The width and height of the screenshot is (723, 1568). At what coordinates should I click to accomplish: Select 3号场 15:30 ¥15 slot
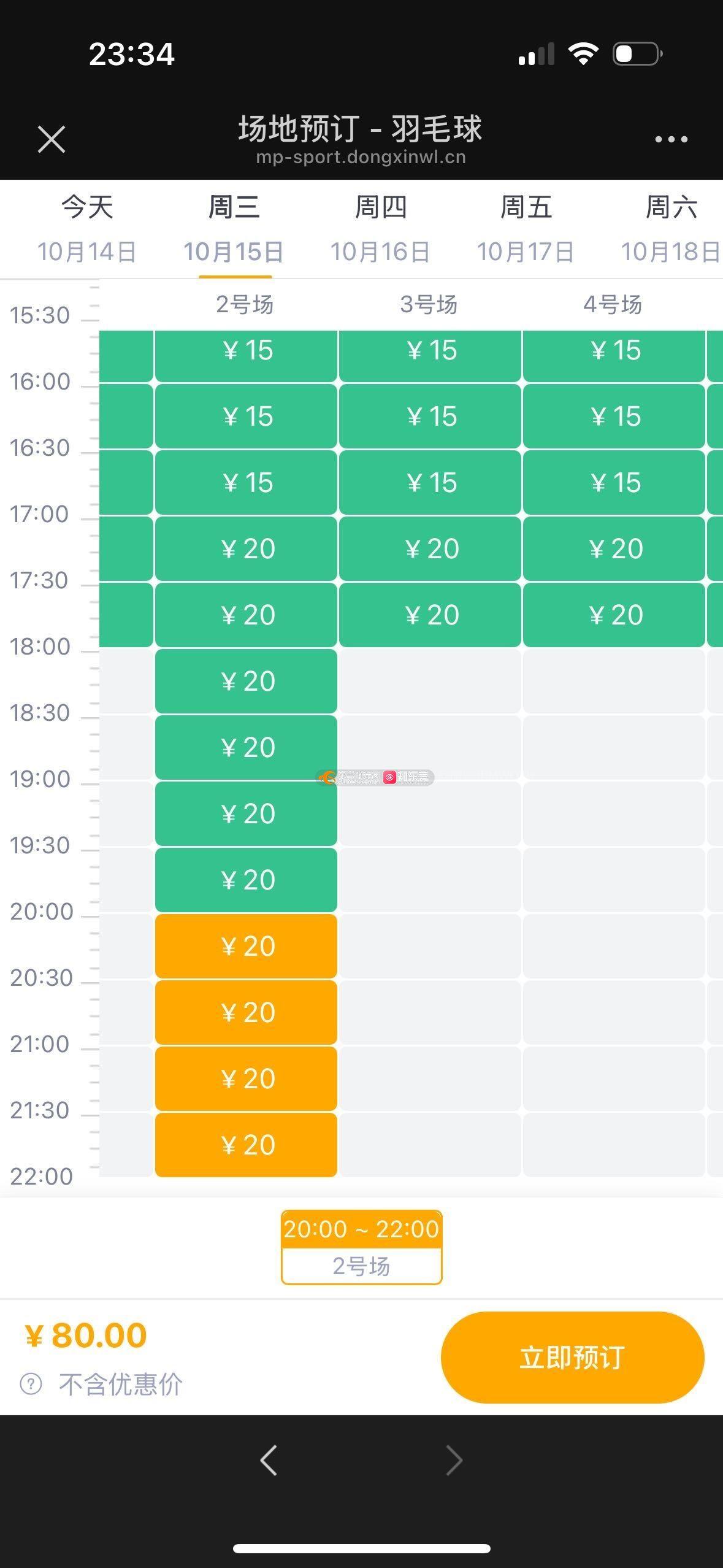point(430,350)
